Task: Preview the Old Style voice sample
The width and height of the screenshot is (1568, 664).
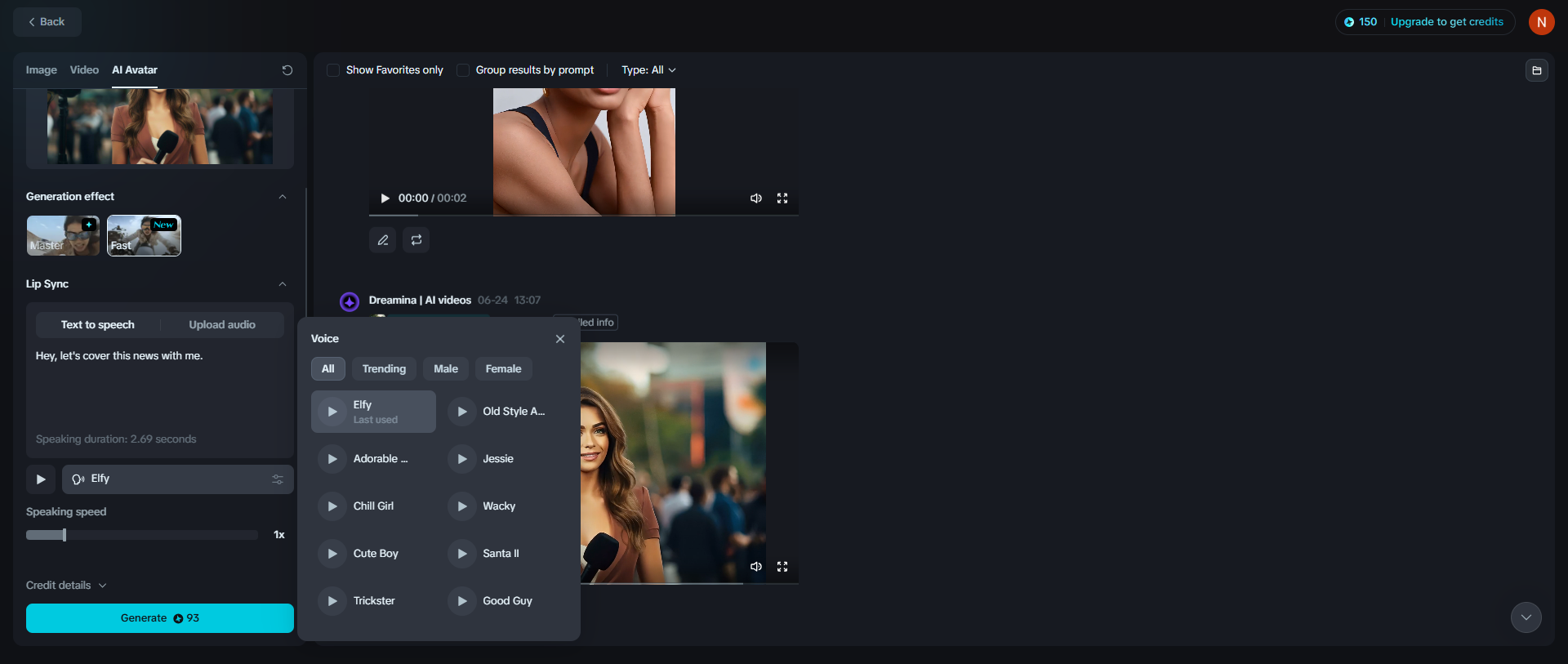Action: point(462,412)
